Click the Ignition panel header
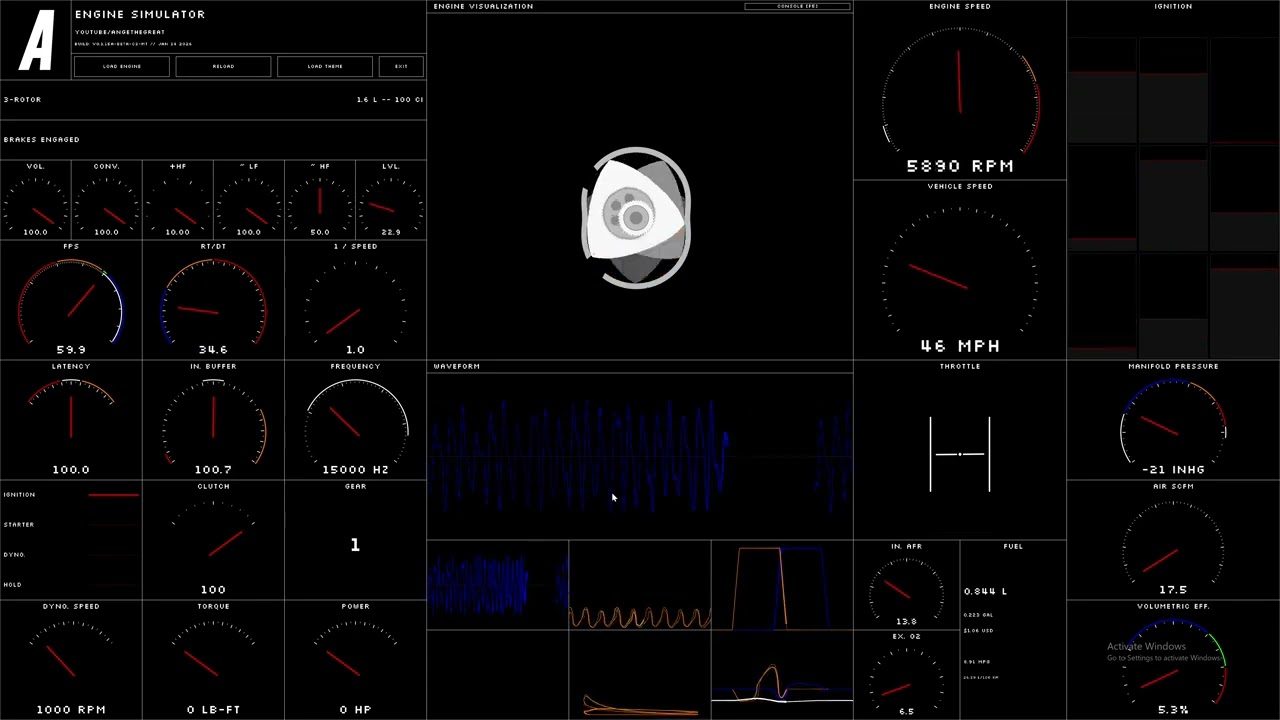The height and width of the screenshot is (720, 1280). 1173,6
